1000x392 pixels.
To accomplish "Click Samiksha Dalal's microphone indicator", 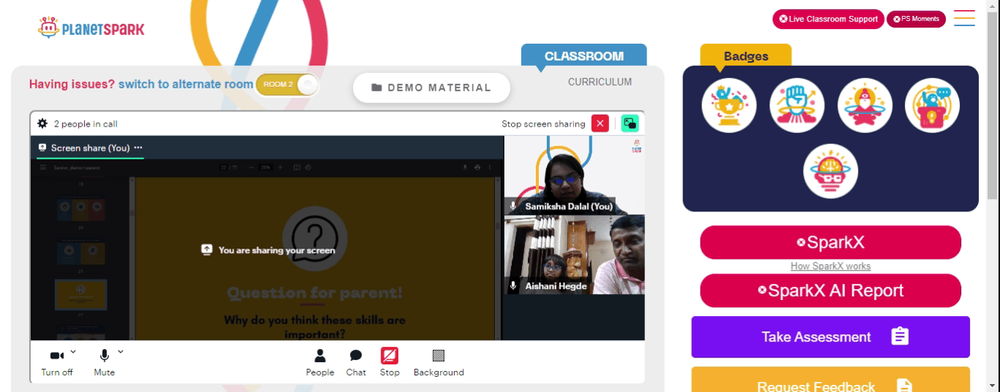I will pyautogui.click(x=513, y=206).
